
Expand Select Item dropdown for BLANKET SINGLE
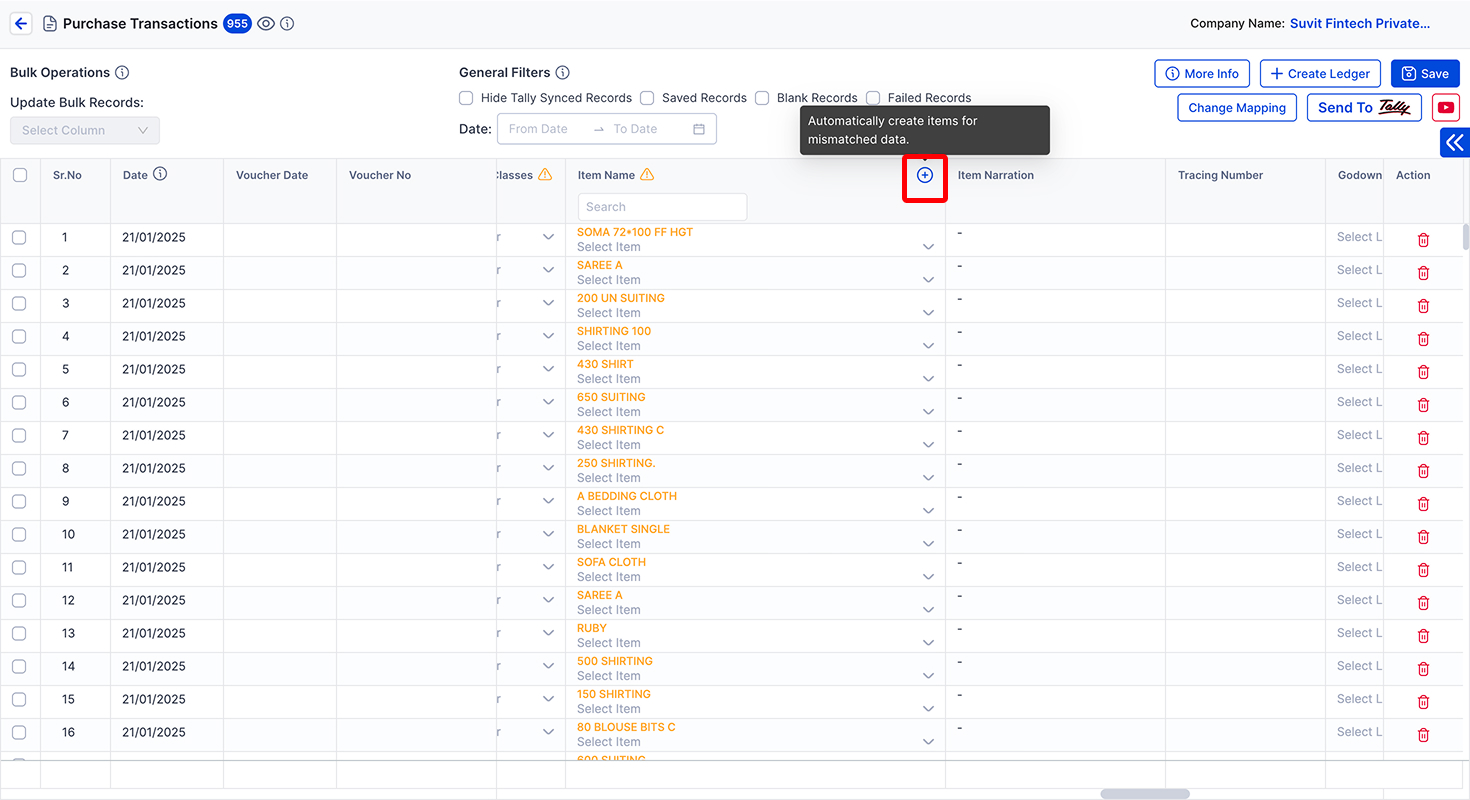coord(928,544)
